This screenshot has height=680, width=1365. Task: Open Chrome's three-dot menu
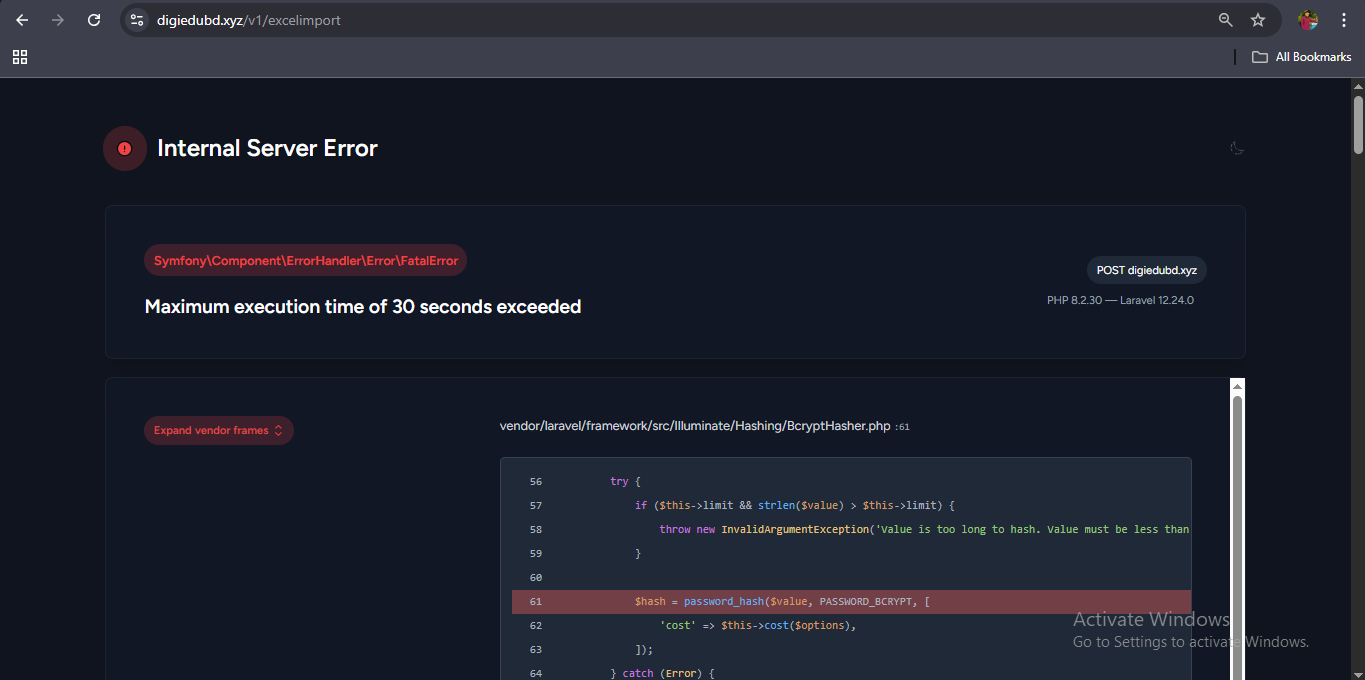point(1343,20)
